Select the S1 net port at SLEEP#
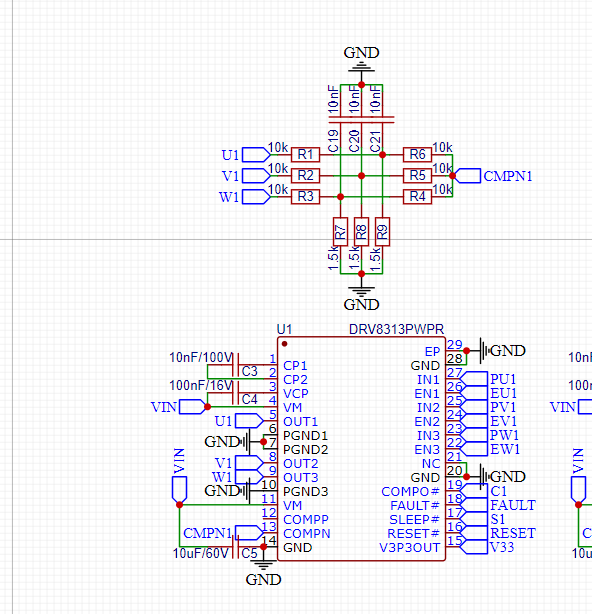Viewport: 592px width, 614px height. (x=474, y=519)
